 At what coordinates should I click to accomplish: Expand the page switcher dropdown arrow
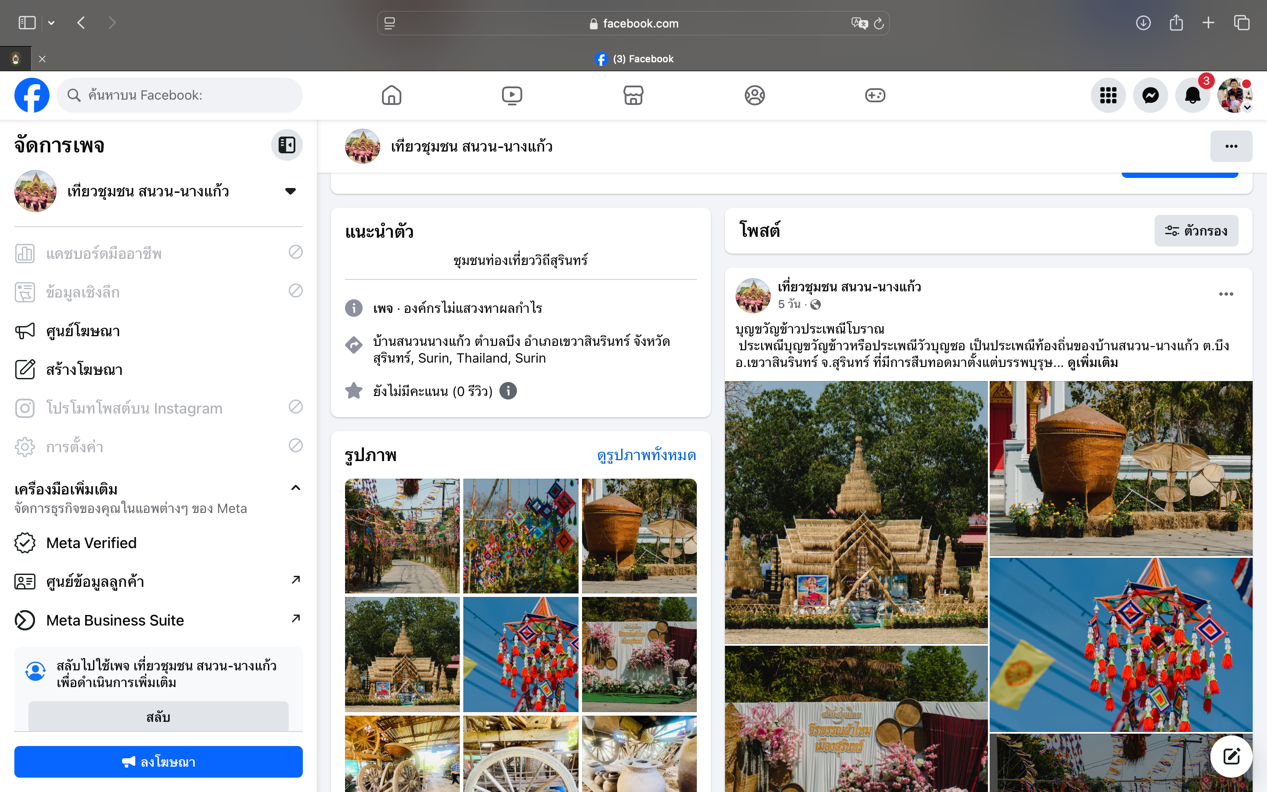[x=290, y=191]
